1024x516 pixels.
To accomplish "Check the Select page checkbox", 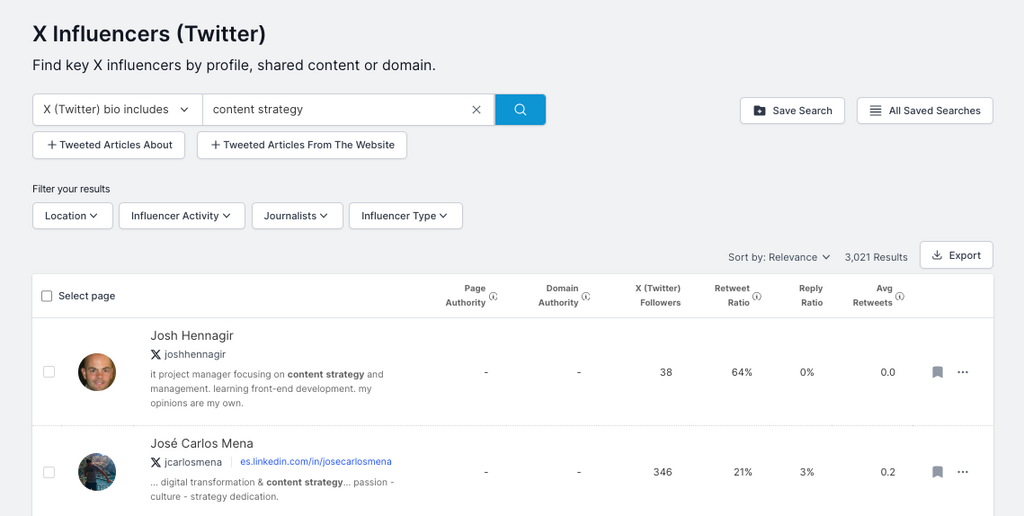I will click(47, 296).
